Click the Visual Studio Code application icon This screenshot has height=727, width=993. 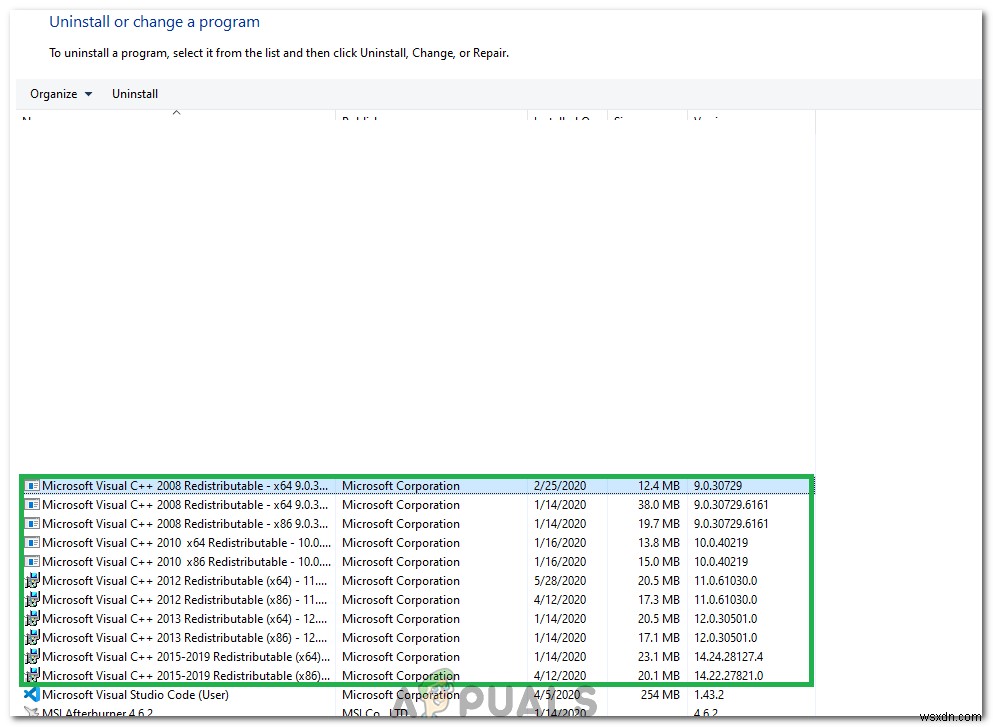33,695
